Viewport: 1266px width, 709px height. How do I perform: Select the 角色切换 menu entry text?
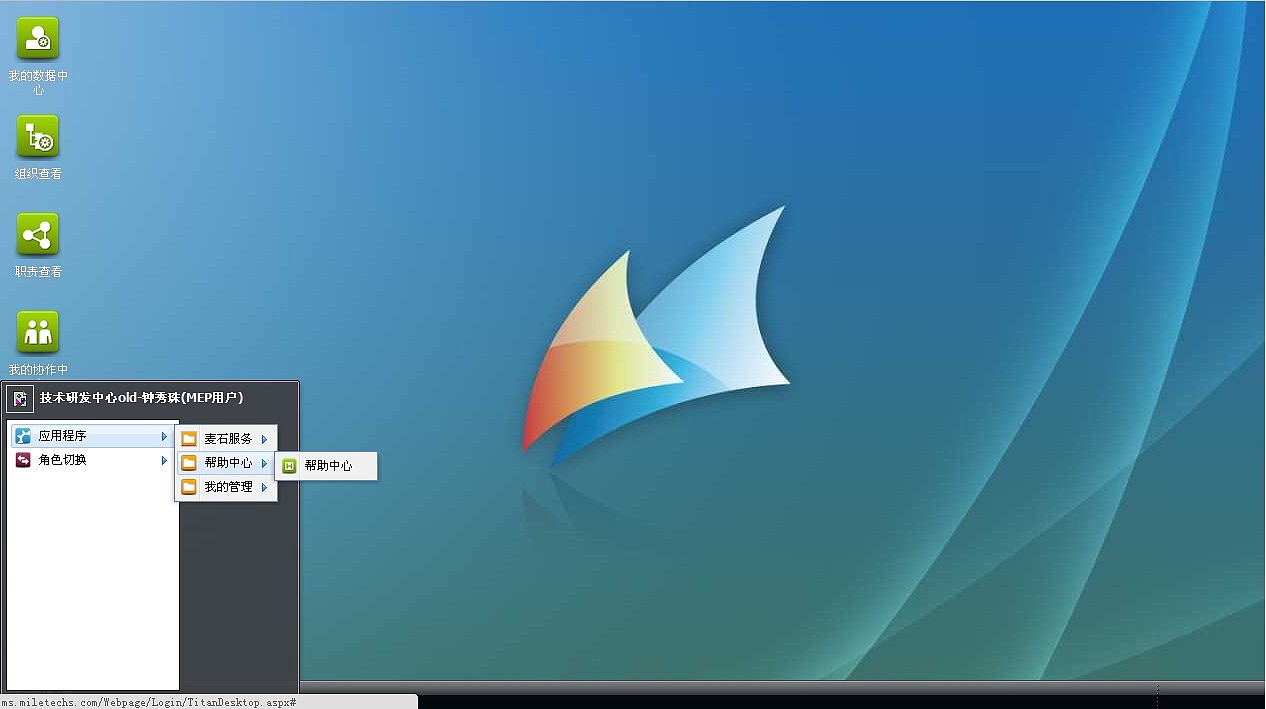(x=62, y=460)
